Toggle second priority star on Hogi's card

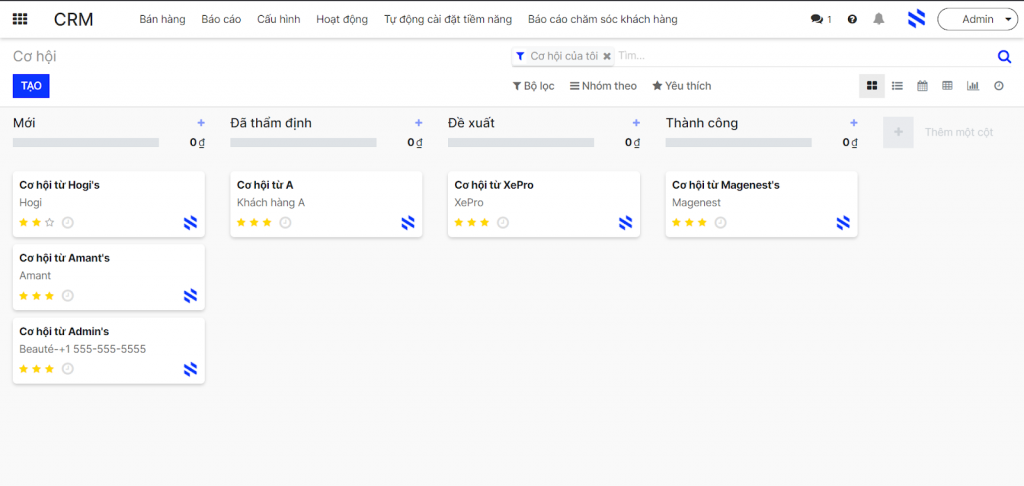tap(37, 223)
